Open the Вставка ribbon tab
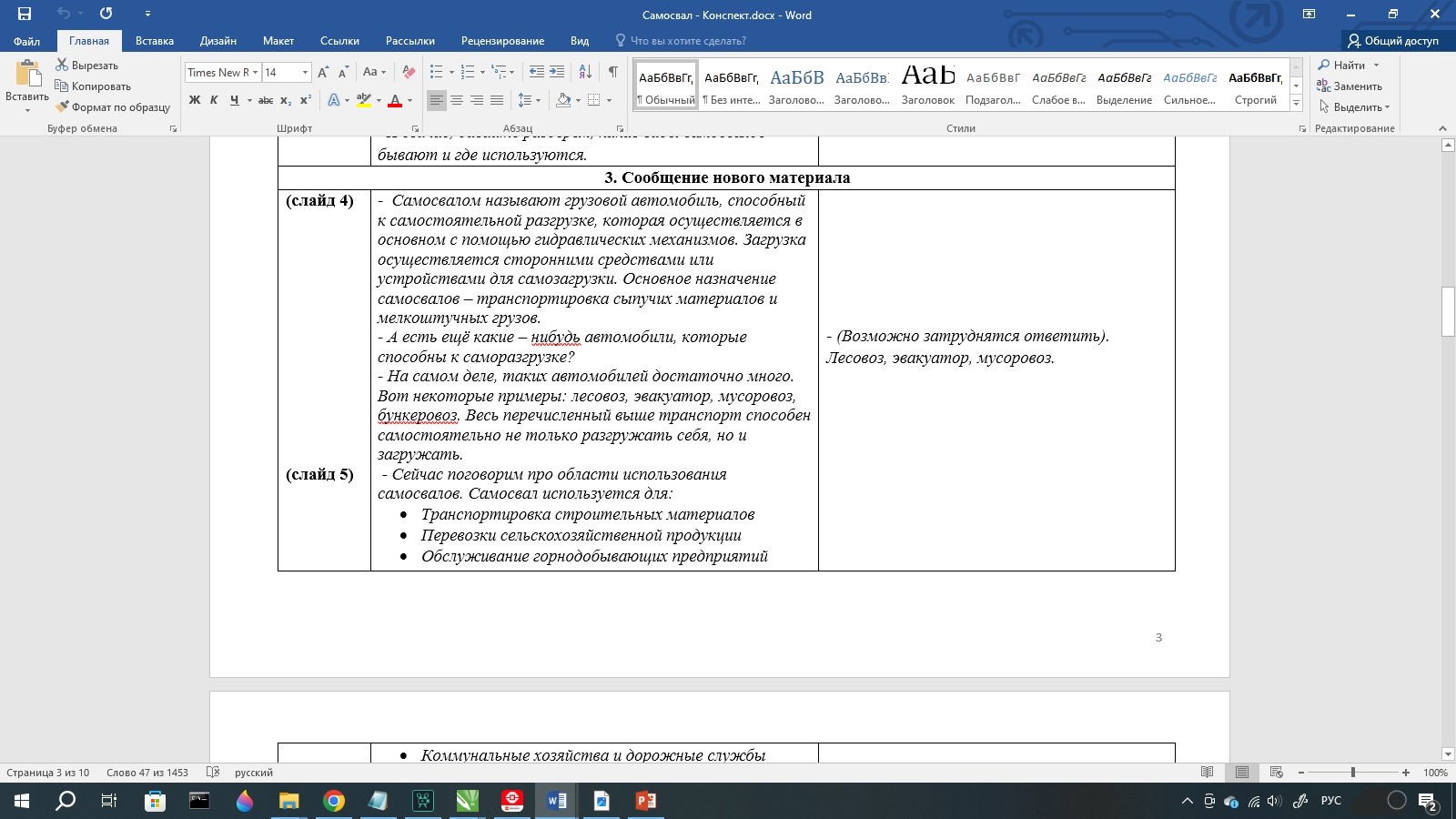1456x819 pixels. pos(155,41)
